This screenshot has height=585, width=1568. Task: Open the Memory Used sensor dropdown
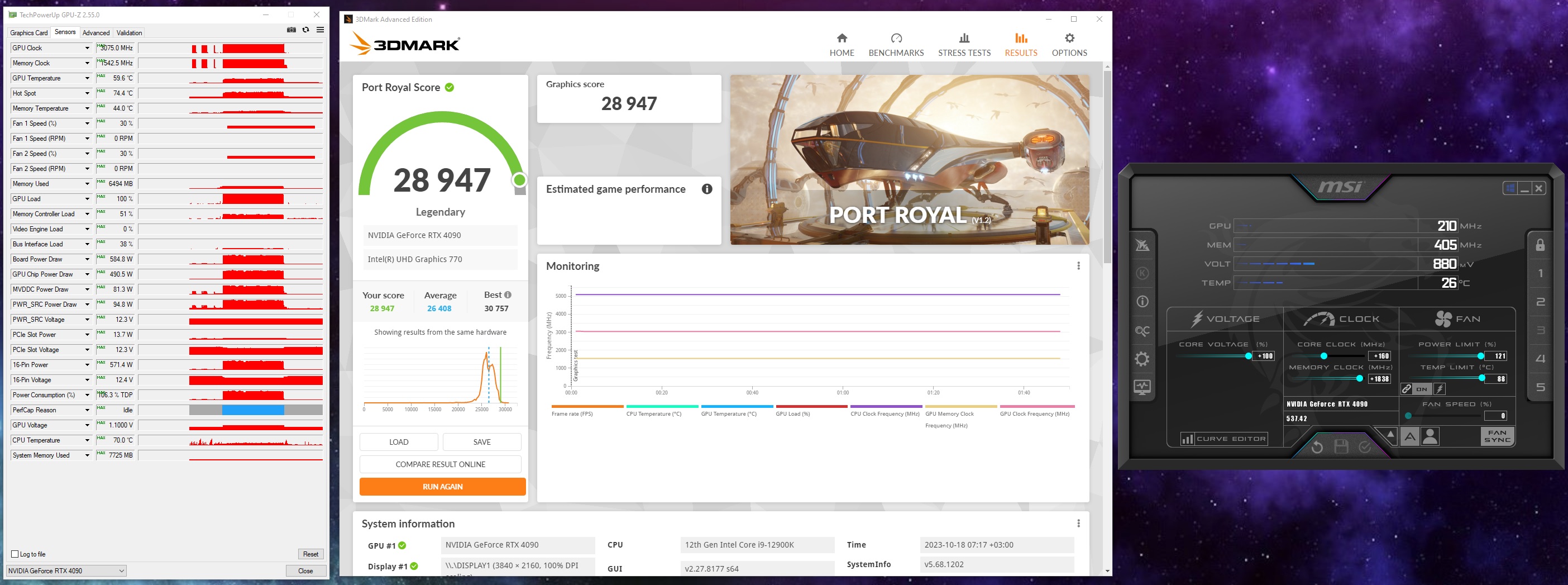coord(87,184)
